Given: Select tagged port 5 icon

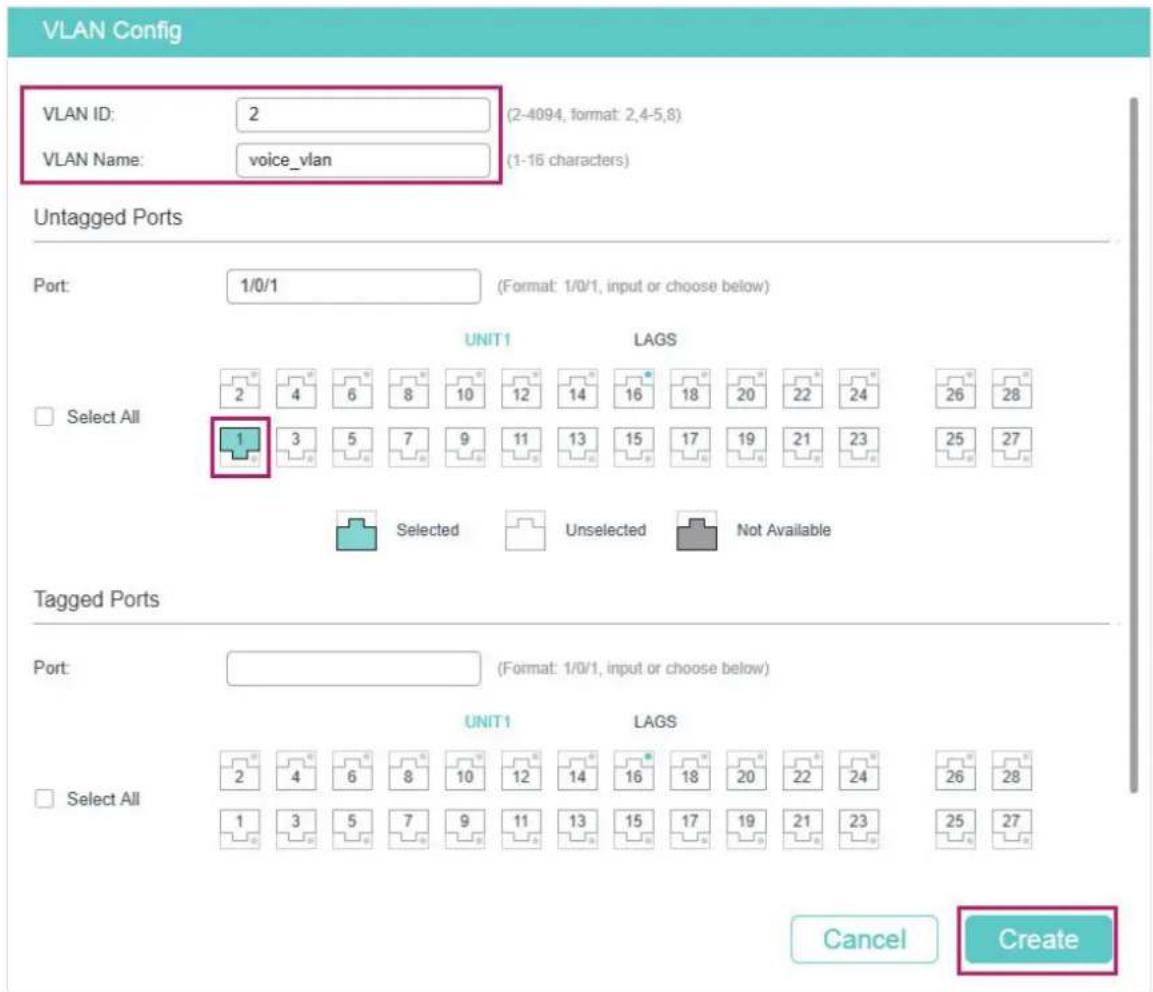Looking at the screenshot, I should [352, 828].
